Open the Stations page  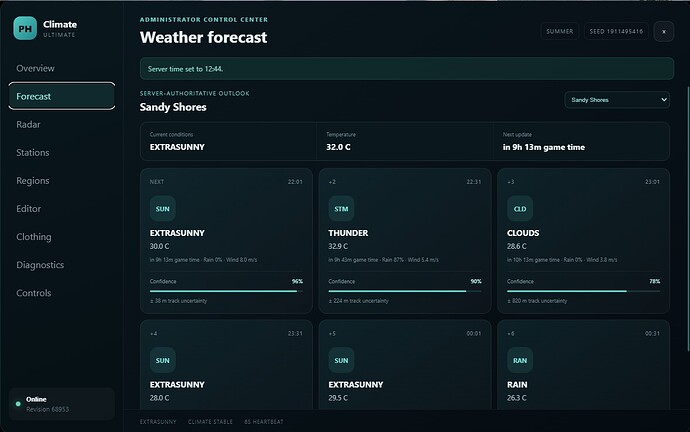tap(62, 153)
